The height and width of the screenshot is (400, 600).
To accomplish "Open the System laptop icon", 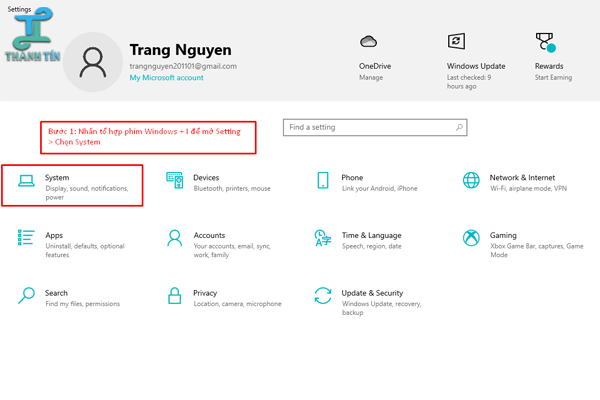I will [26, 181].
